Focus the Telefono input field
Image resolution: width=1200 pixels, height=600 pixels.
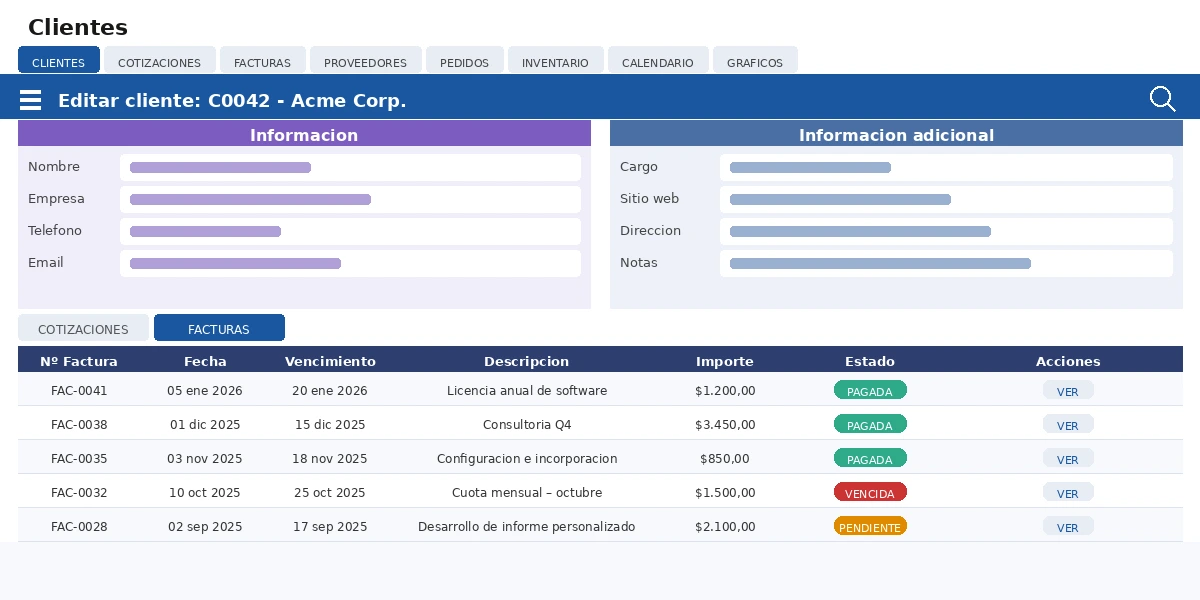click(x=350, y=231)
